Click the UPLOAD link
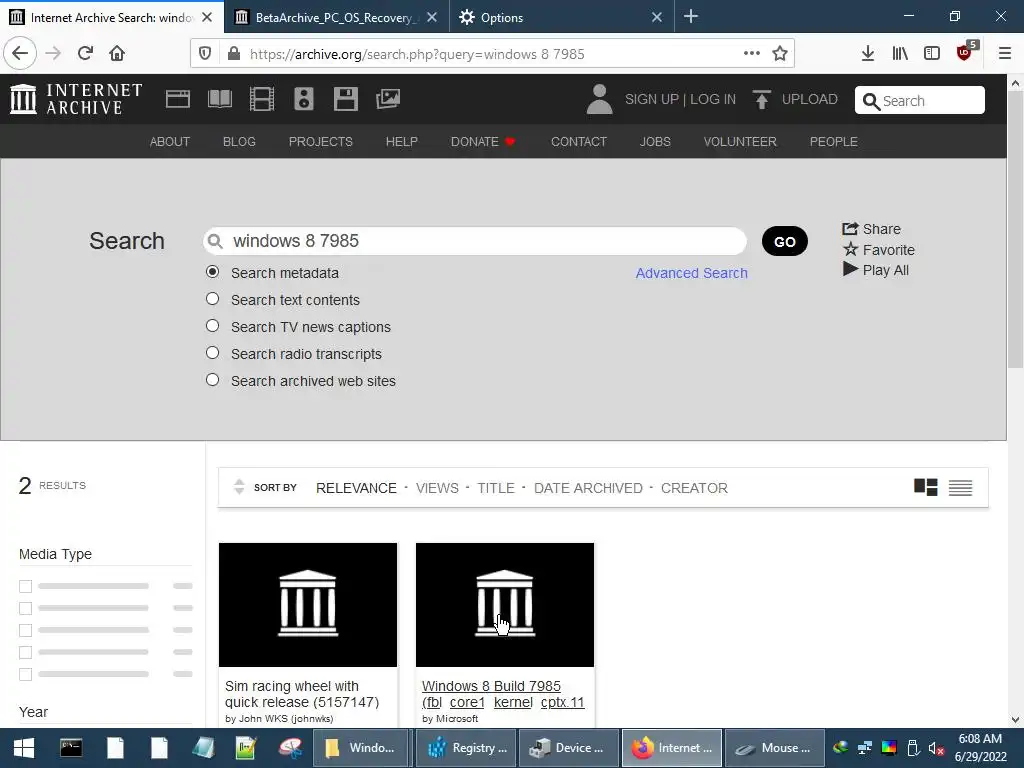 point(810,99)
